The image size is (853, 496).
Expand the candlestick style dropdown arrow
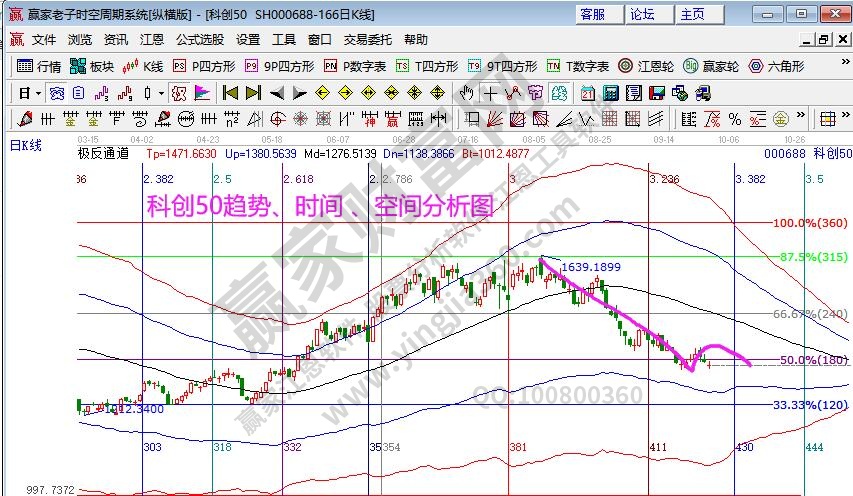click(x=162, y=93)
